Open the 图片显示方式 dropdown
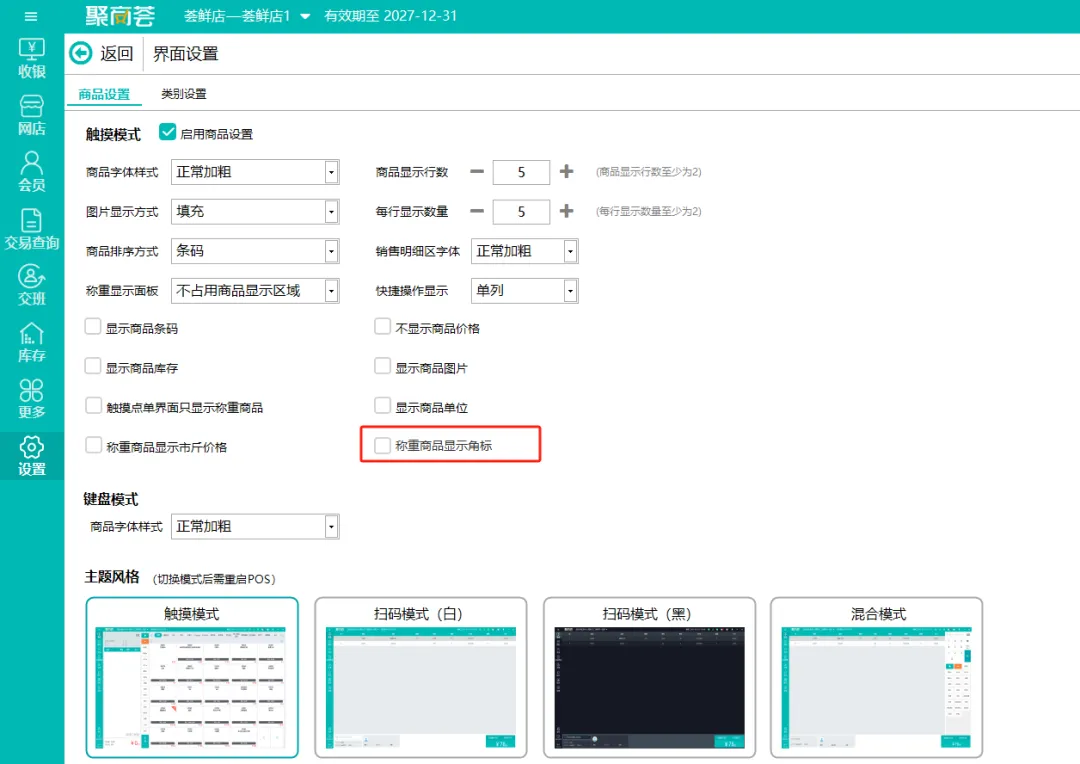The width and height of the screenshot is (1080, 764). (255, 211)
